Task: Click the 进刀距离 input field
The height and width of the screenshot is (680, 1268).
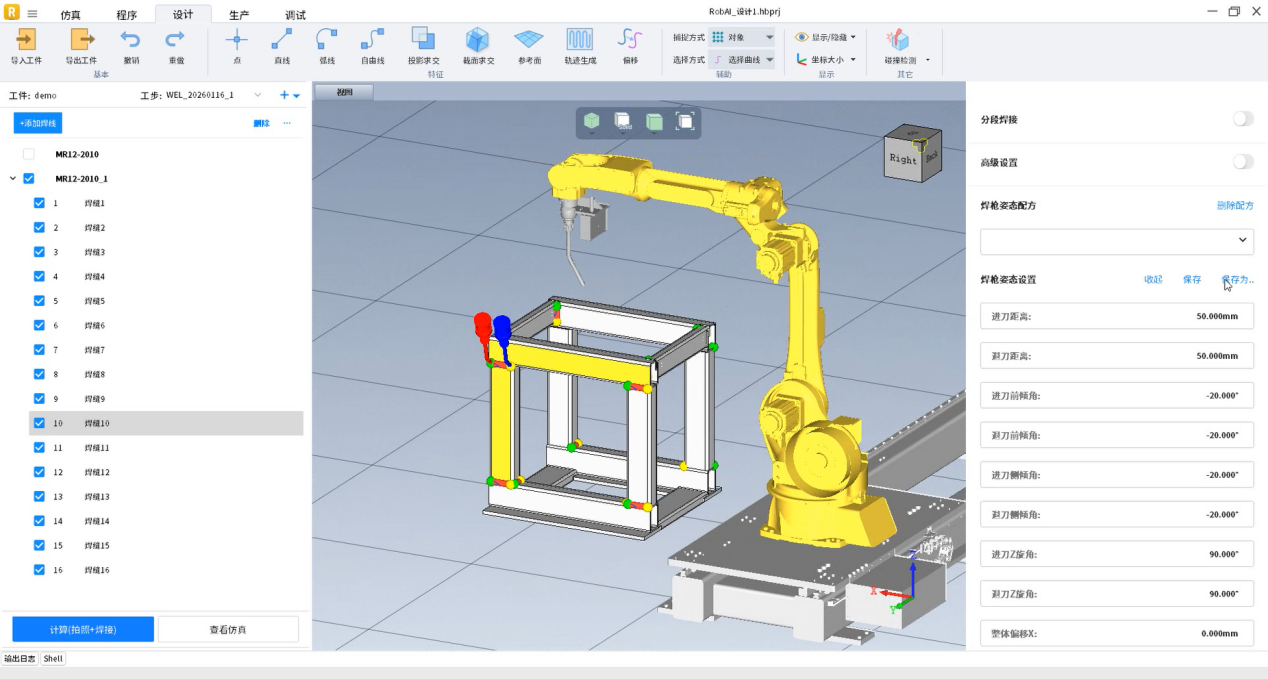Action: coord(1116,316)
